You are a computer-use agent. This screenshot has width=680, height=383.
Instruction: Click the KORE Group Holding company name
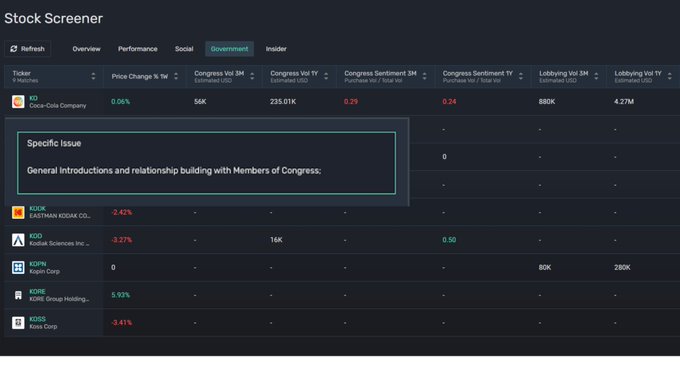tap(59, 299)
